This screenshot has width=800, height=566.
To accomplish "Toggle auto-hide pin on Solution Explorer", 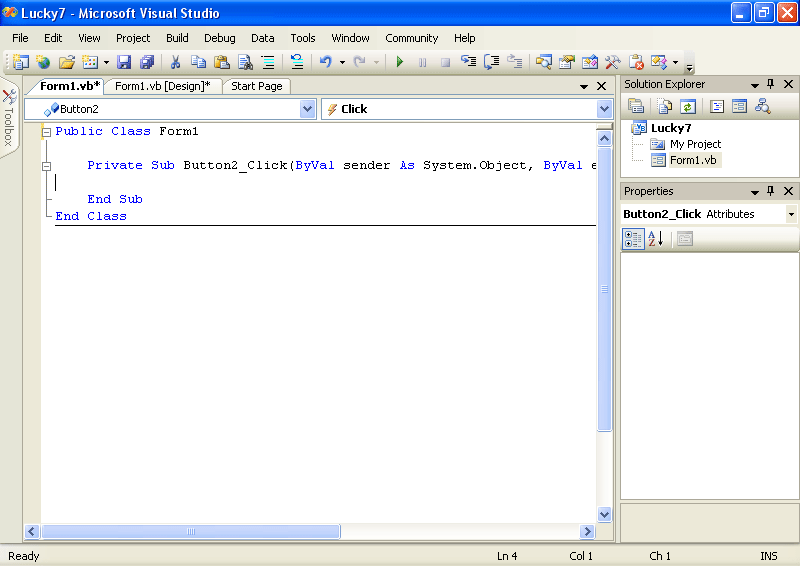I will point(770,85).
